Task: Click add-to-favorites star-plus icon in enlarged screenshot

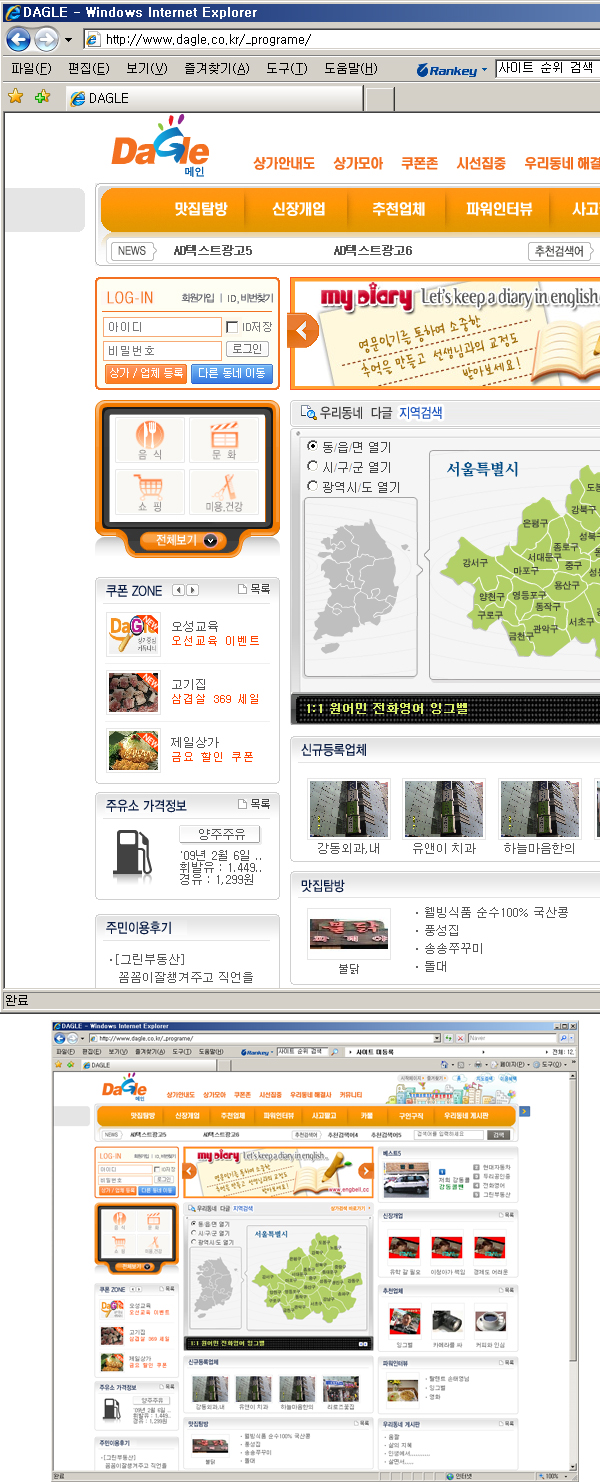Action: (x=42, y=97)
